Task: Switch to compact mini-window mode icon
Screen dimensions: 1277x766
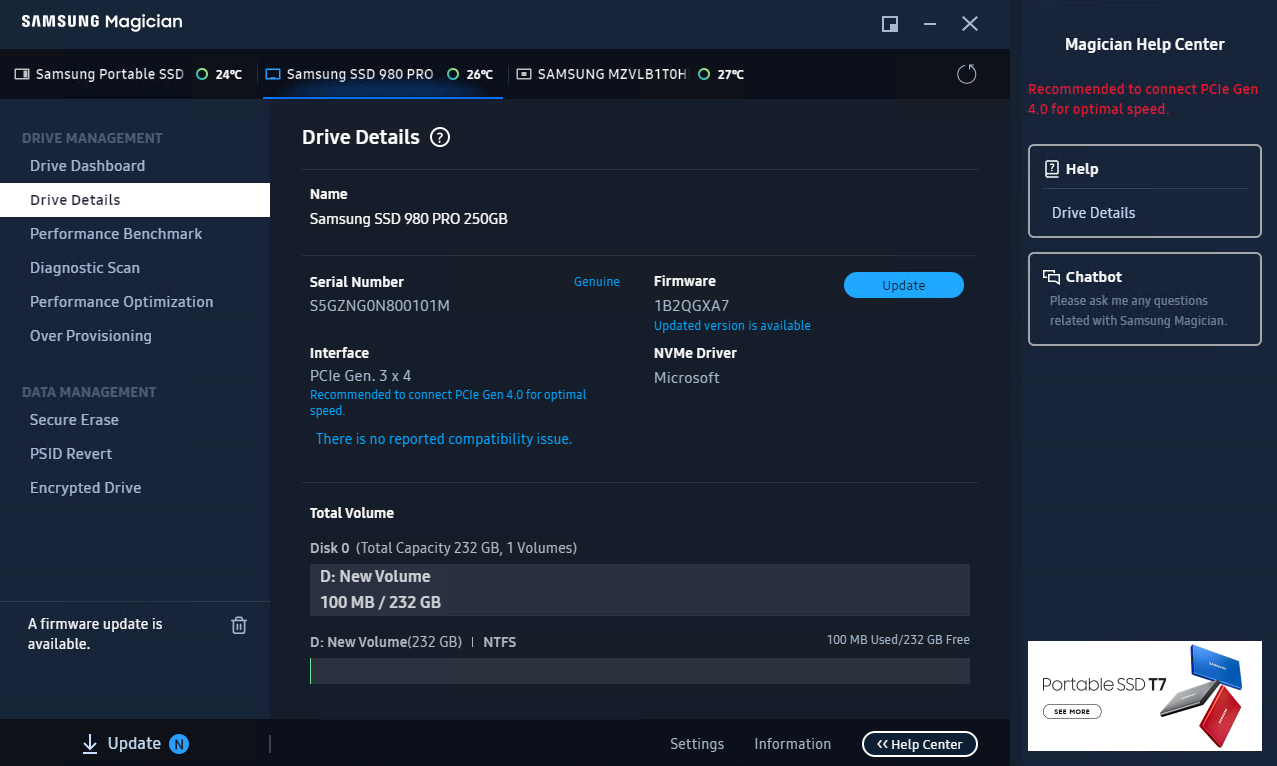Action: point(890,24)
